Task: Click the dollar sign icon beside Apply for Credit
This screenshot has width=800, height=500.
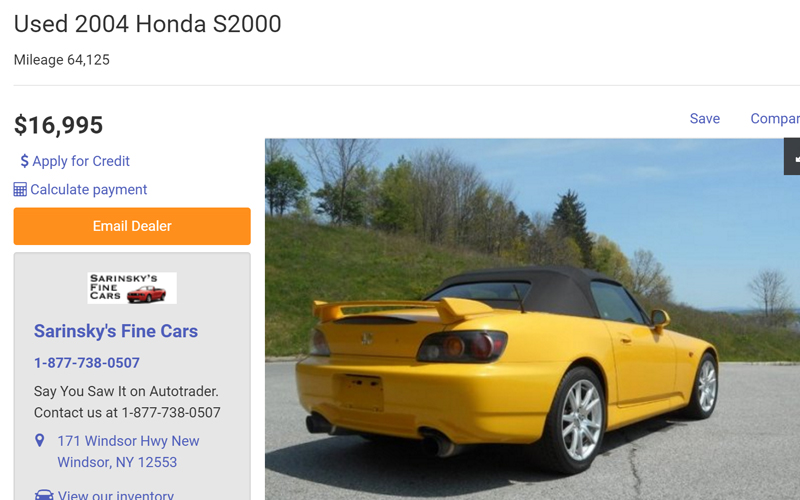Action: [24, 161]
